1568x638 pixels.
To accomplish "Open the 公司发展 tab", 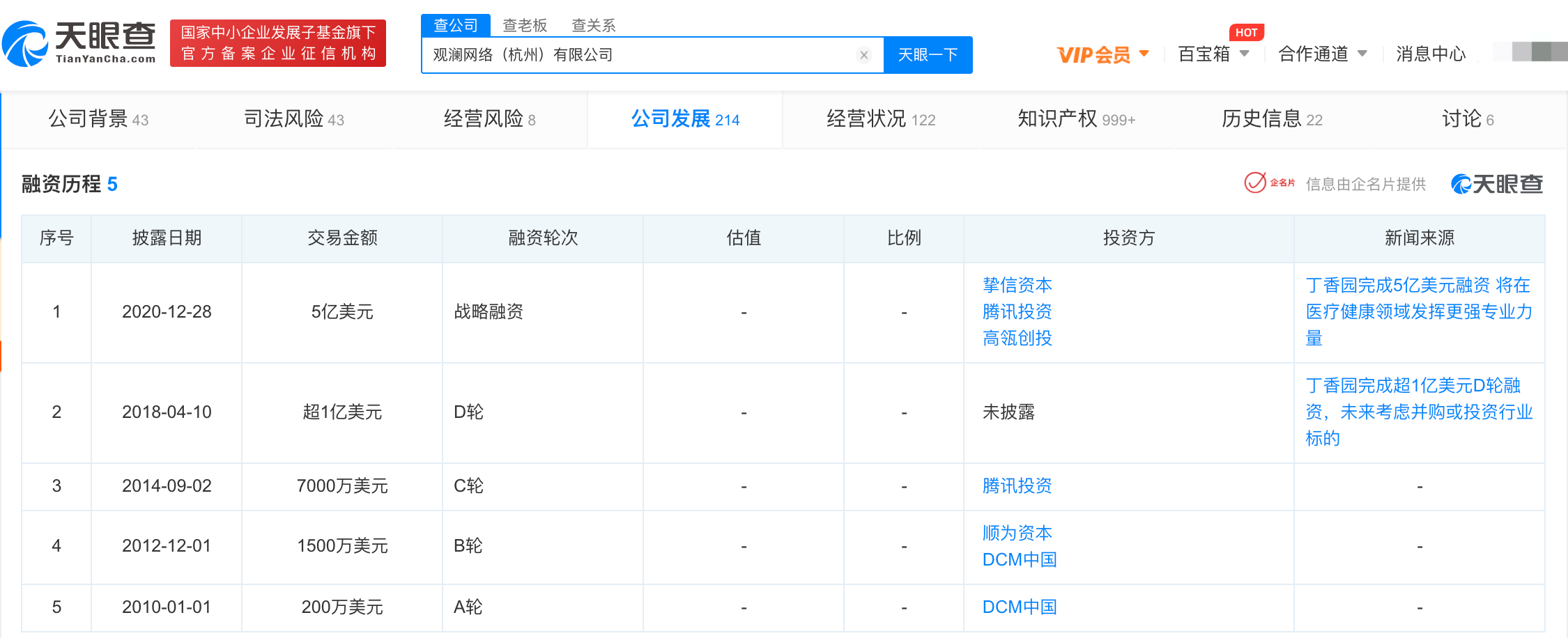I will [685, 119].
